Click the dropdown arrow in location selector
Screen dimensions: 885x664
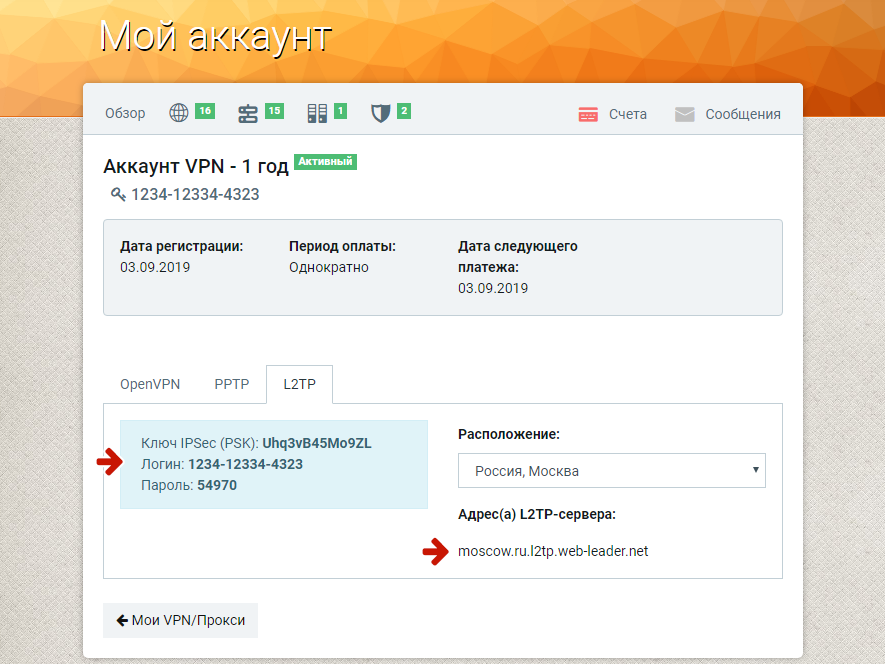tap(755, 470)
